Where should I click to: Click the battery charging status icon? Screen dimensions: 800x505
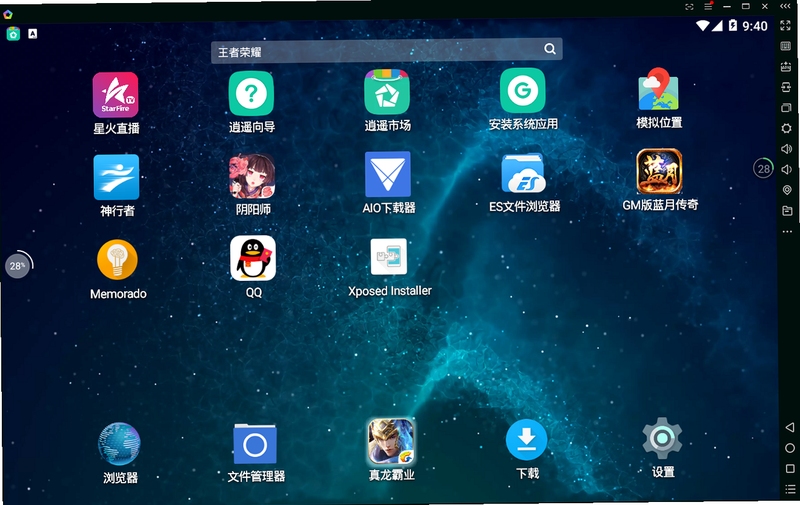[733, 25]
